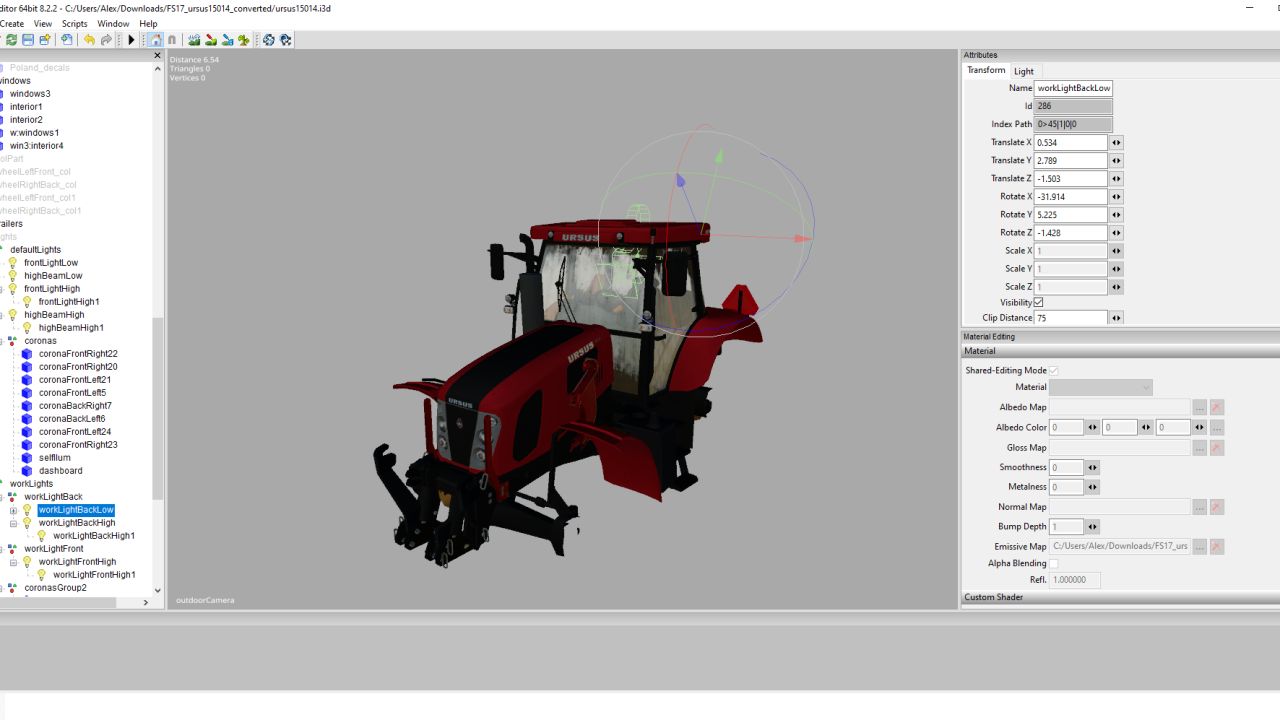Open the Albedo Color picker button

click(1217, 427)
